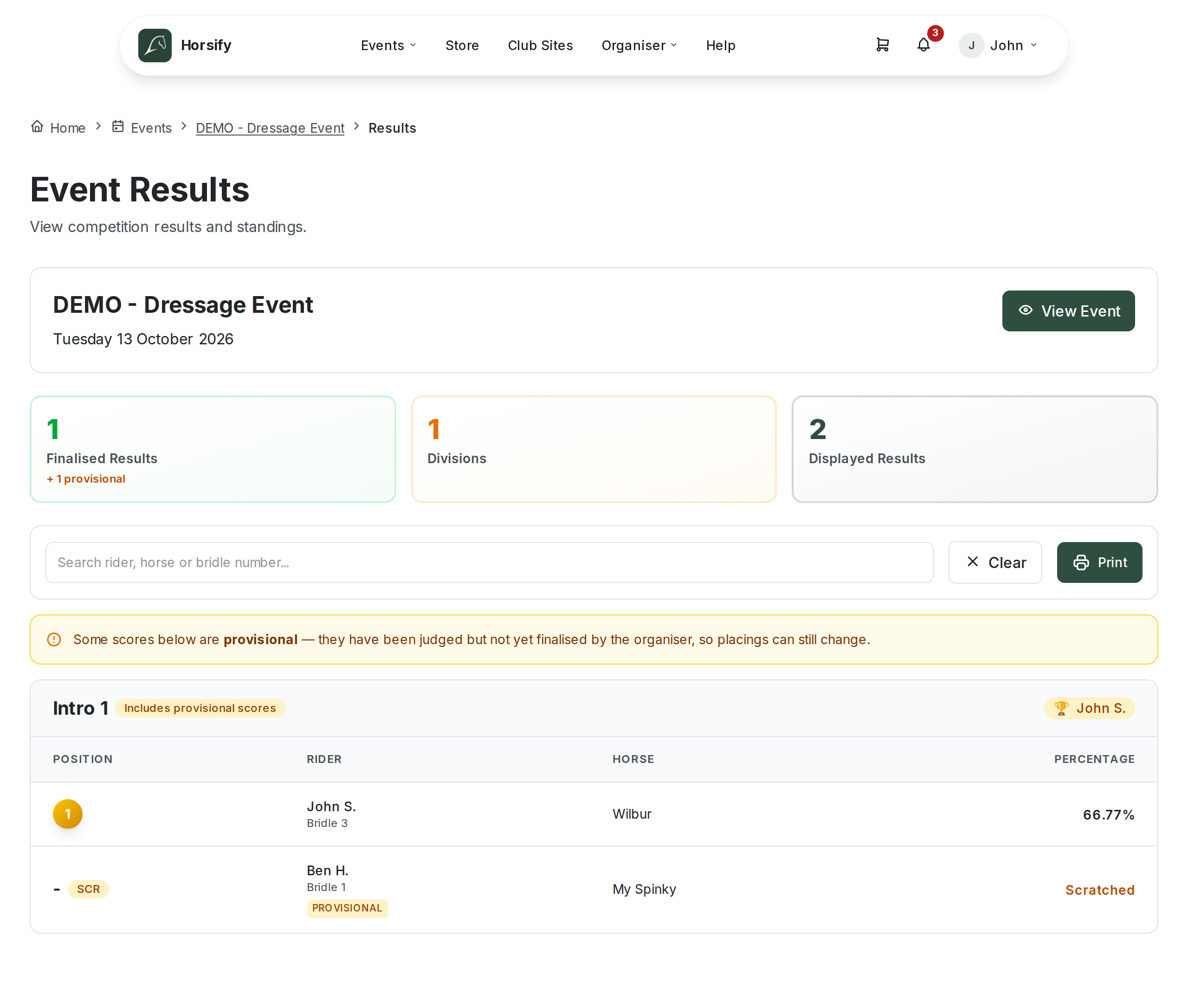
Task: Open the DEMO - Dressage Event breadcrumb link
Action: (x=270, y=128)
